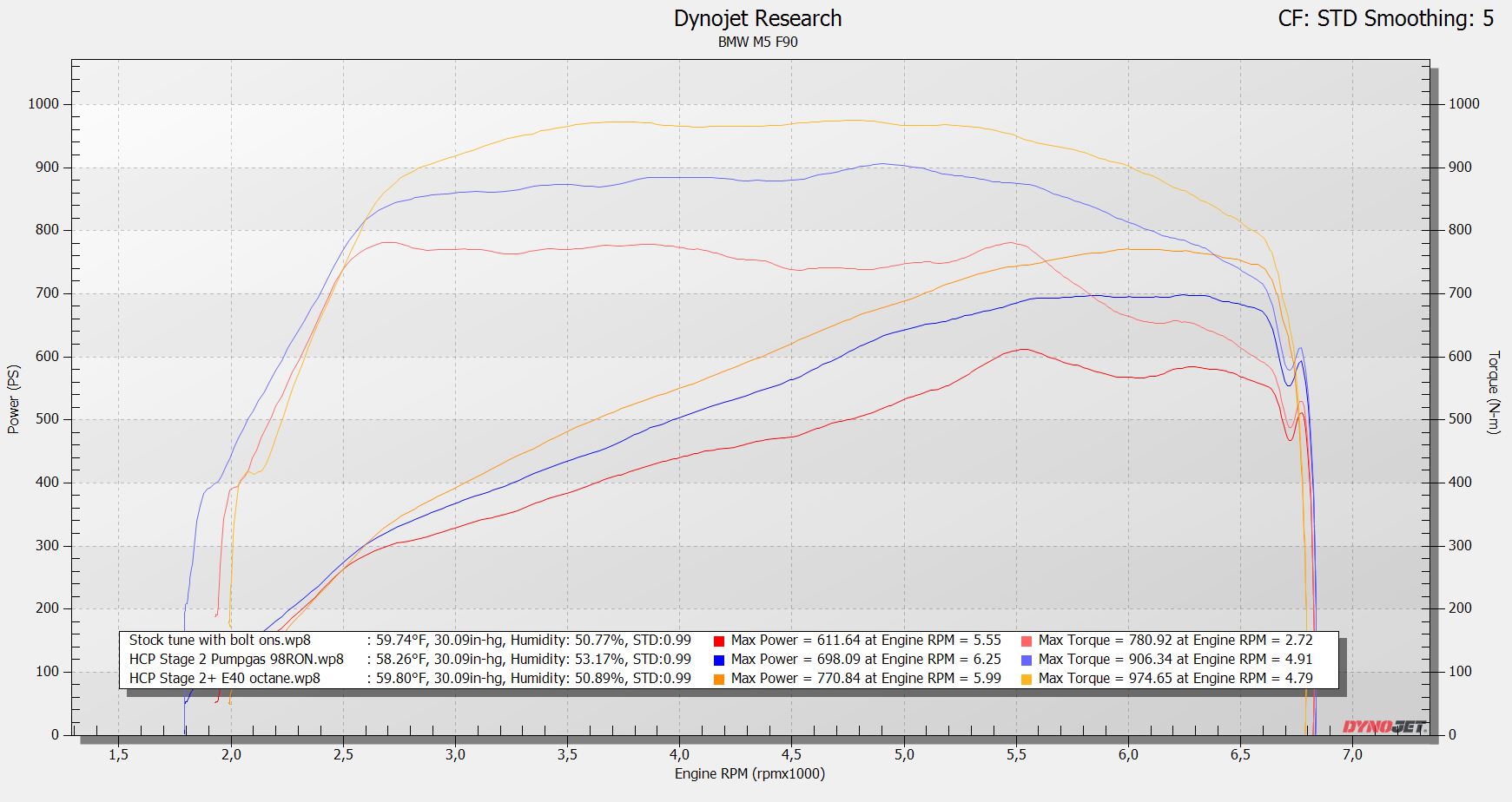Click the 'BMW M5 F90' subtitle
The image size is (1512, 802).
pos(757,42)
